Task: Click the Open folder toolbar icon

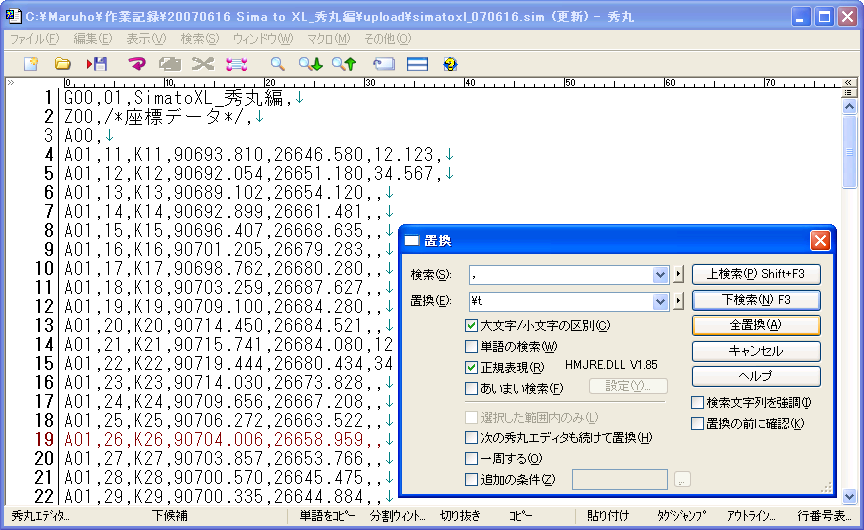Action: (x=63, y=64)
